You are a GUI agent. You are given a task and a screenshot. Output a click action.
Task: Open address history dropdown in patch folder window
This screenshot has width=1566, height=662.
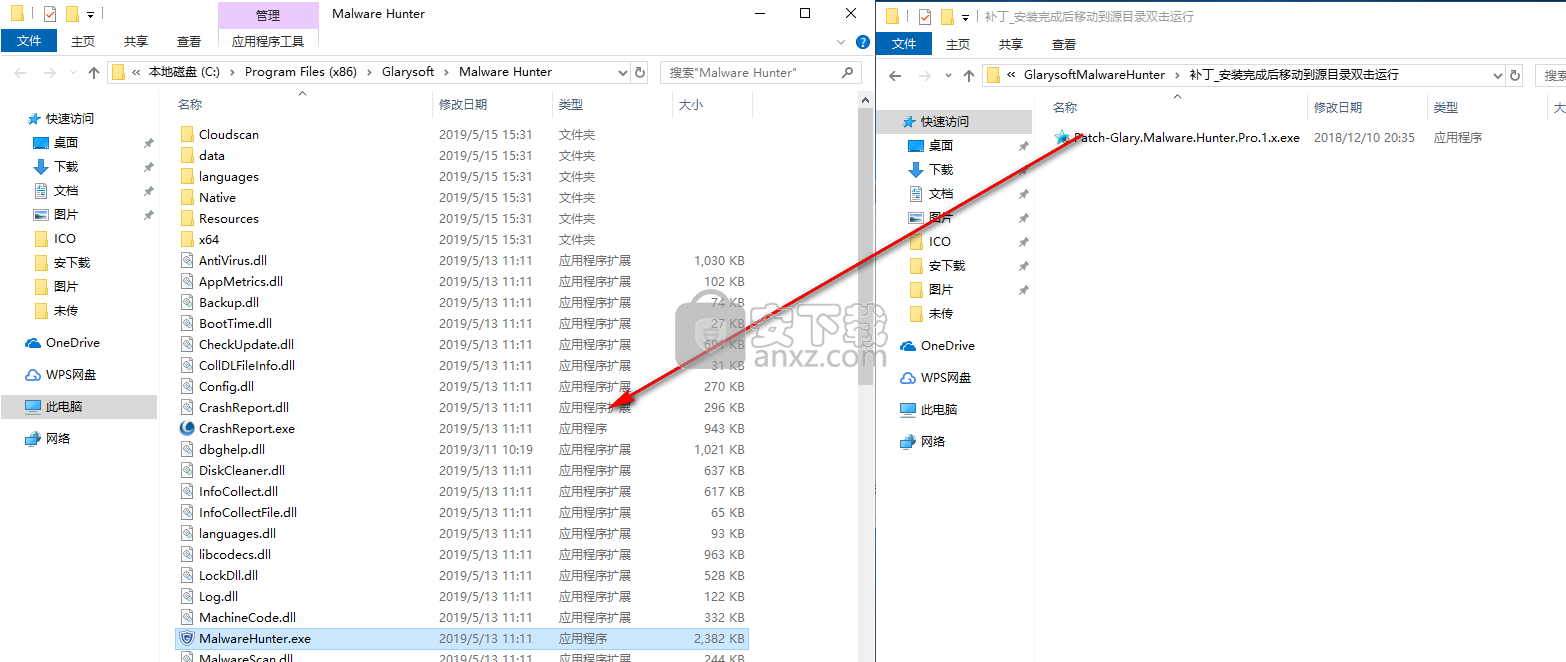pos(1497,75)
